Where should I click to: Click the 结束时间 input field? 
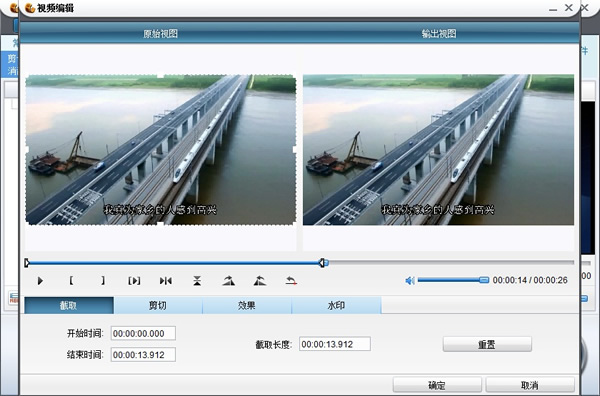click(143, 355)
